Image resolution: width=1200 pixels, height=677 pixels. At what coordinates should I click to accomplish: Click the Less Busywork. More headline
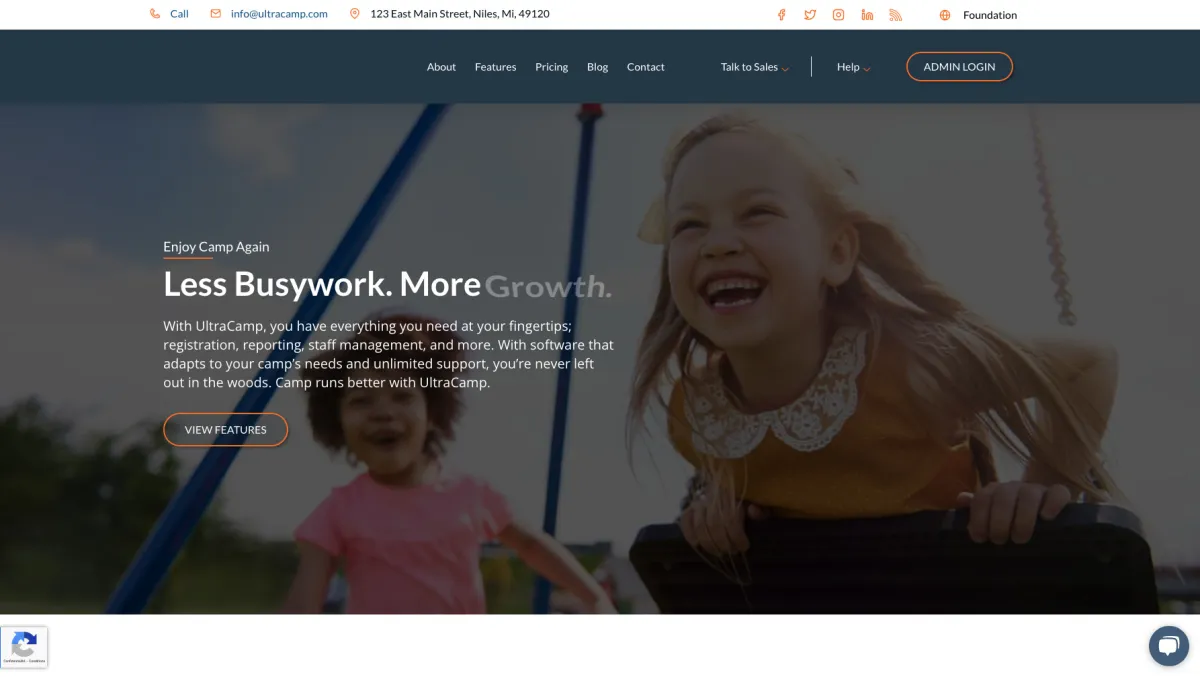coord(322,284)
